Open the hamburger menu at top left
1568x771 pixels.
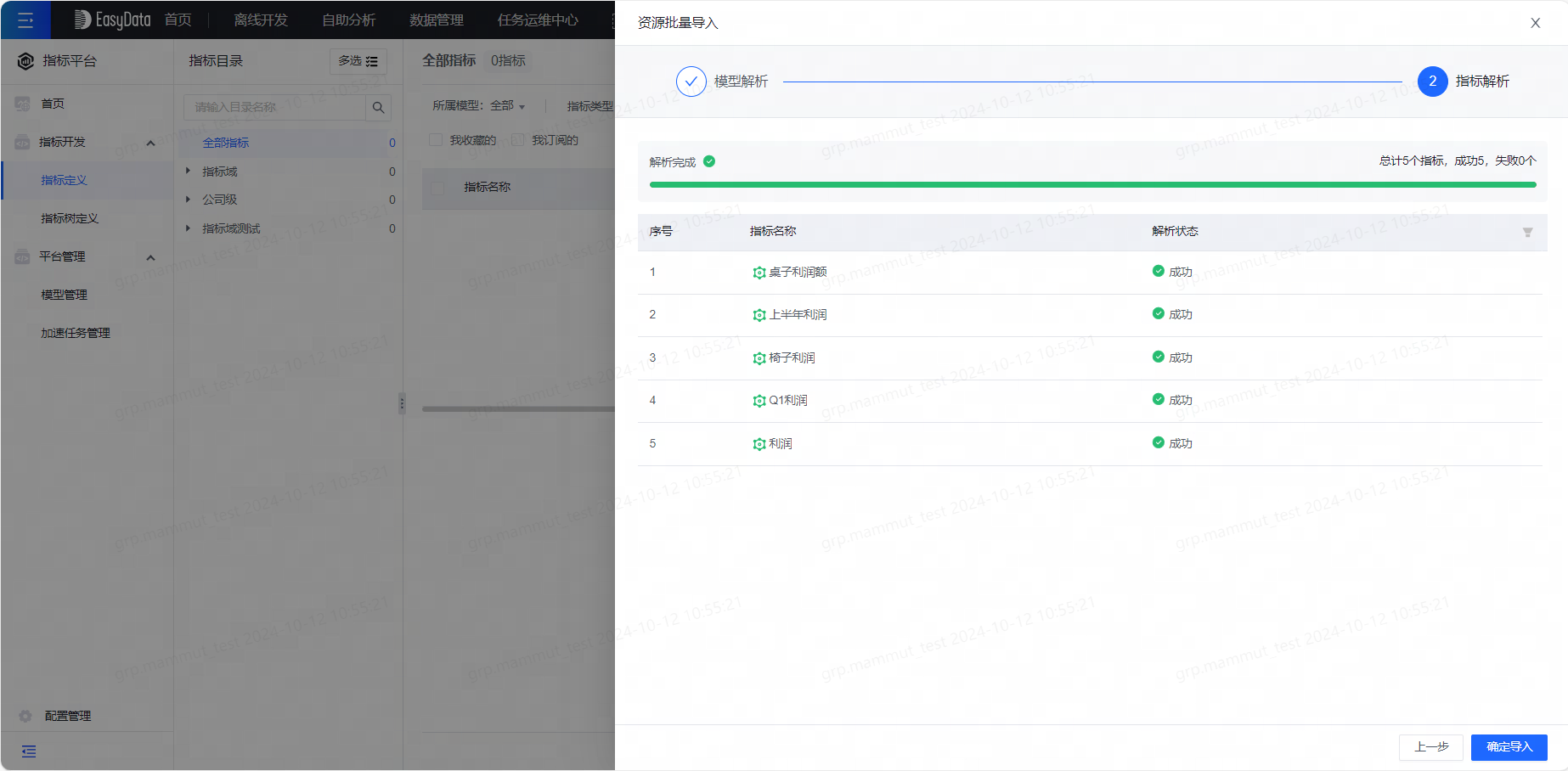click(25, 19)
